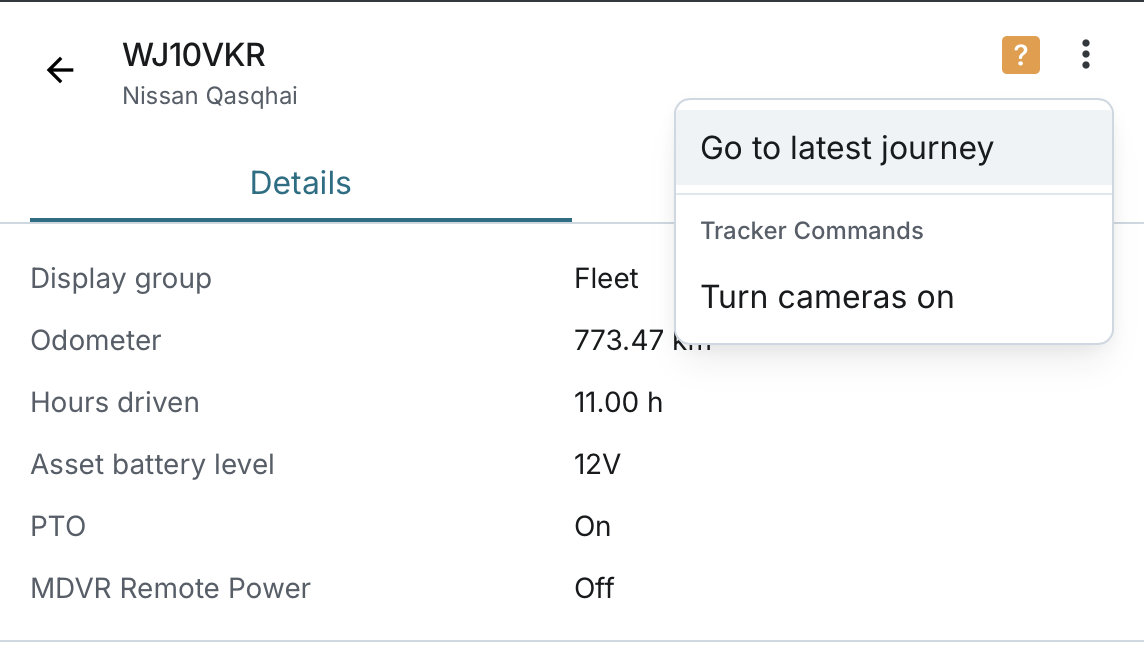Image resolution: width=1144 pixels, height=648 pixels.
Task: Switch to the Details tab
Action: click(300, 183)
